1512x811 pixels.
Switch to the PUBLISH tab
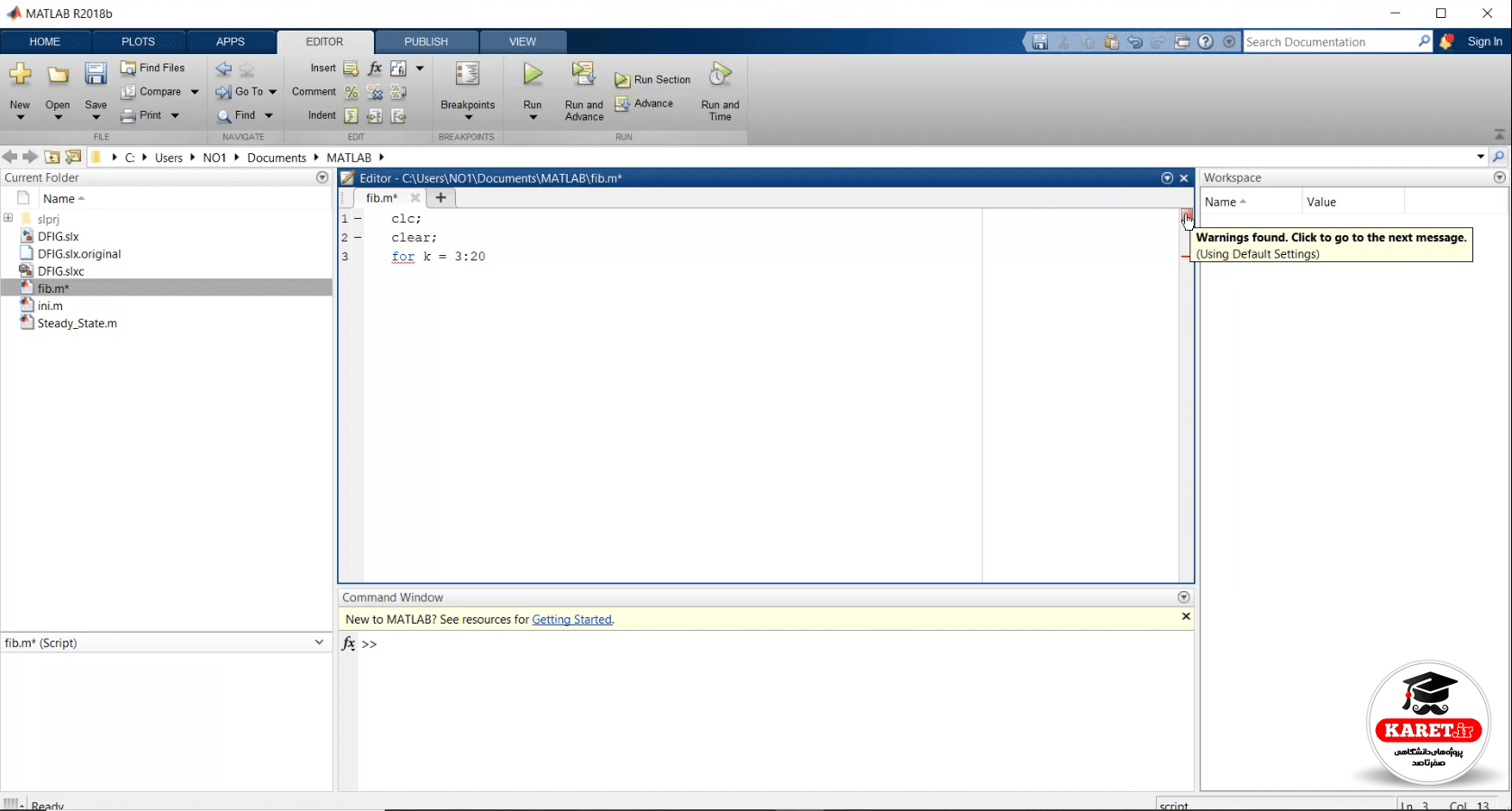click(426, 41)
